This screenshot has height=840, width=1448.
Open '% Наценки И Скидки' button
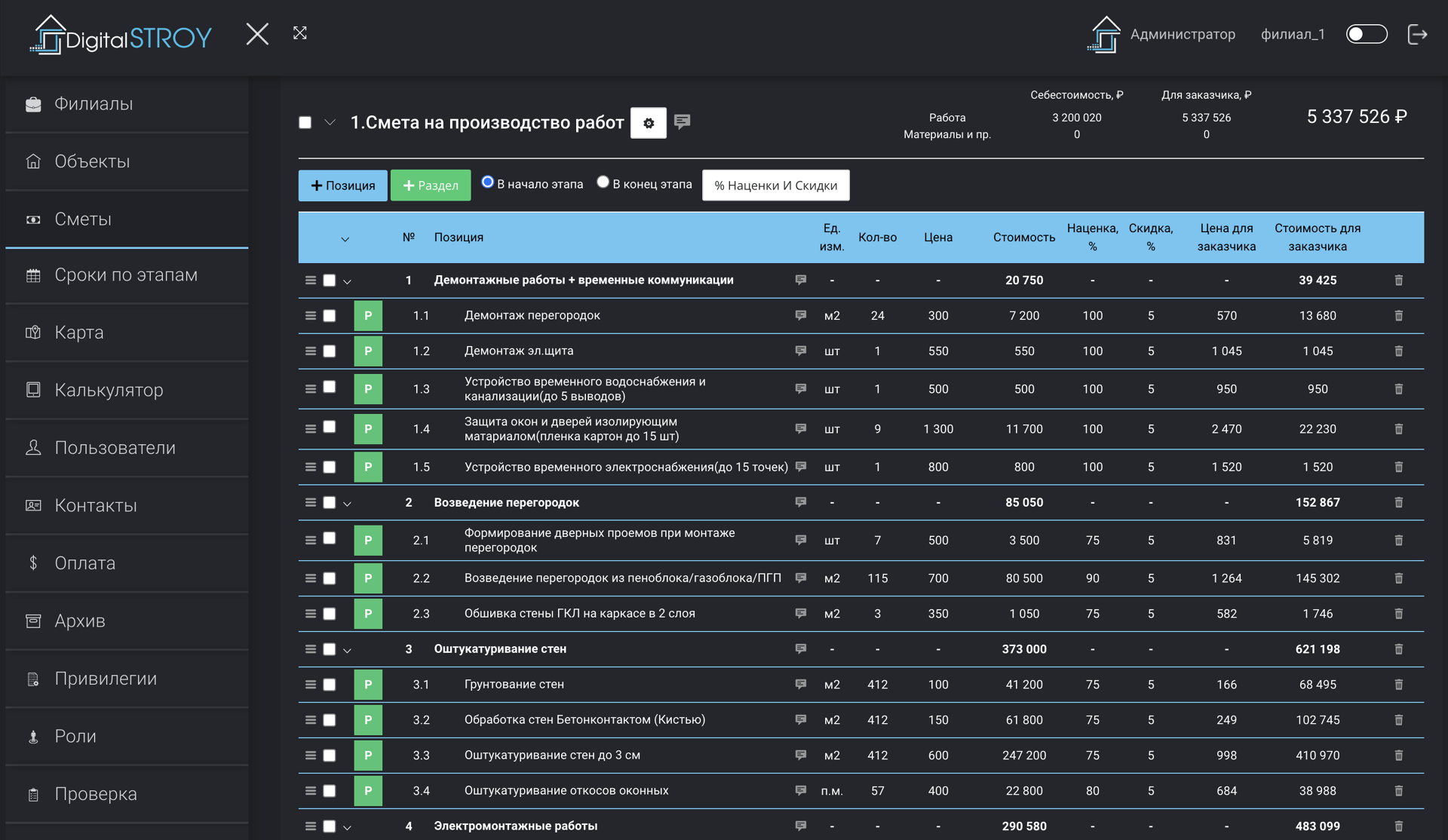pos(776,185)
